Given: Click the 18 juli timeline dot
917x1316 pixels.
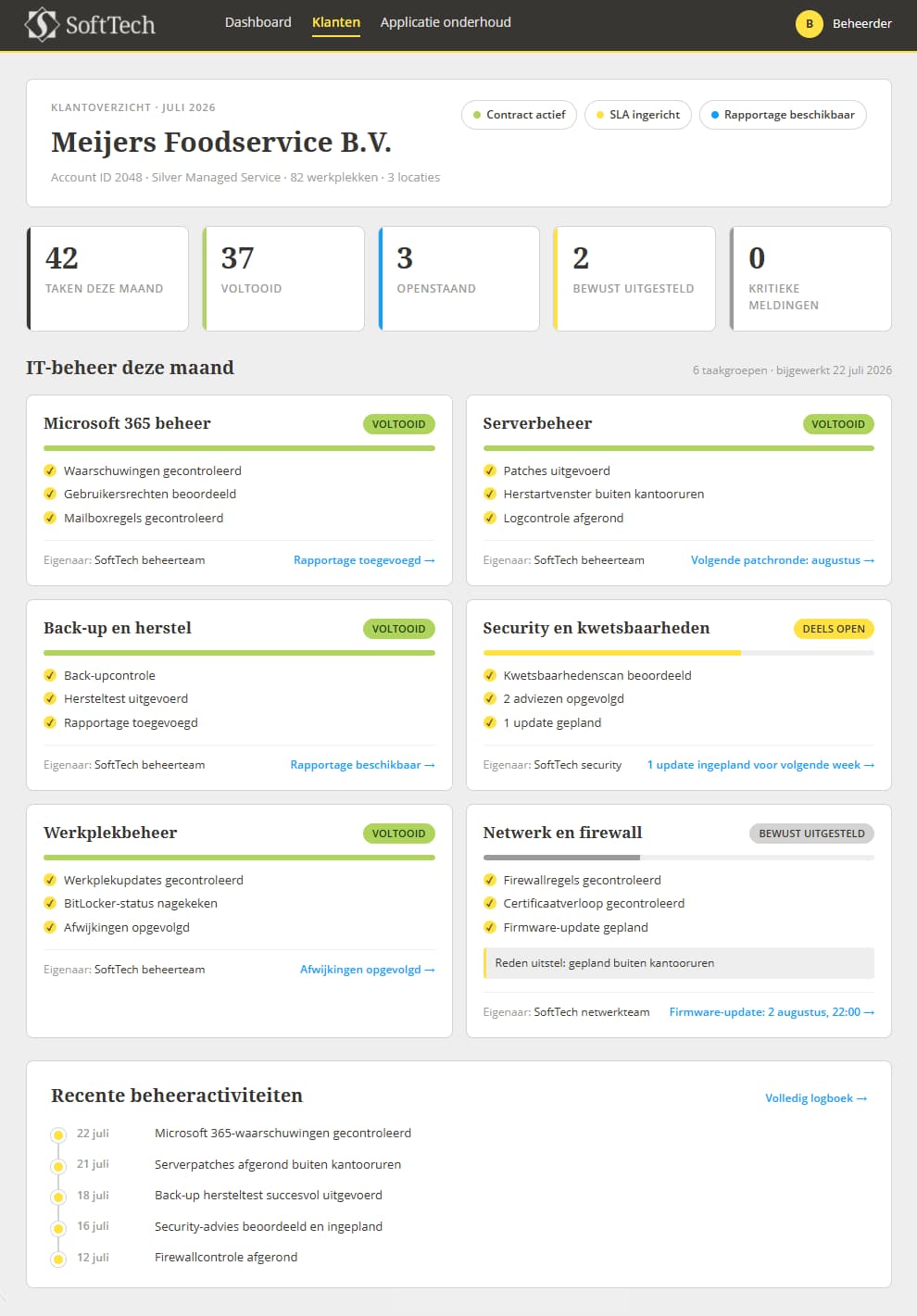Looking at the screenshot, I should [x=58, y=1197].
